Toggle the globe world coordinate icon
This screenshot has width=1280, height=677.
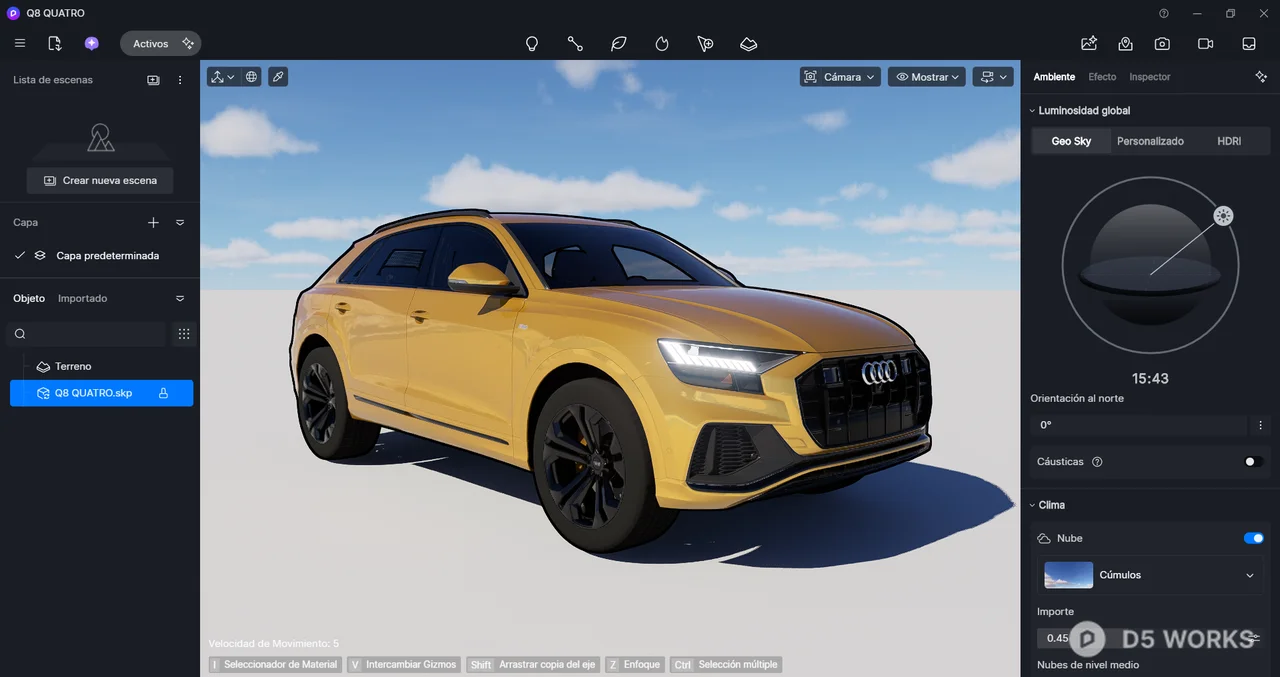[251, 77]
